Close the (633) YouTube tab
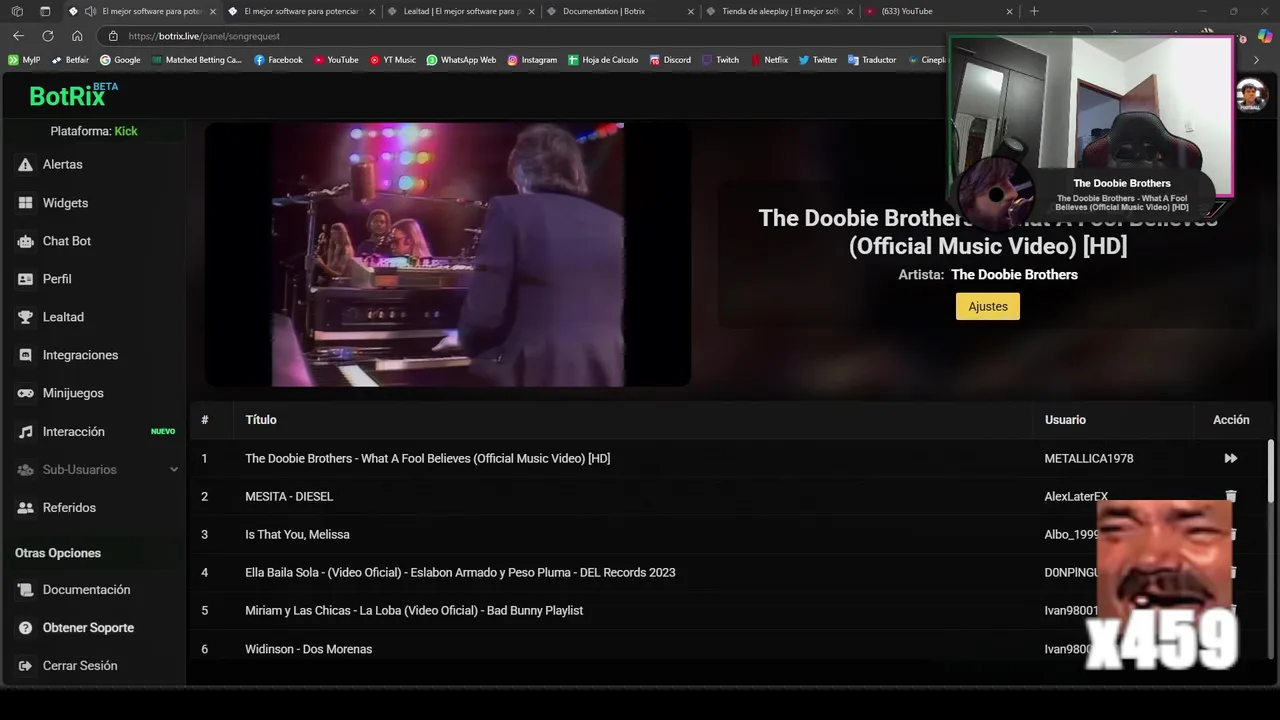Image resolution: width=1280 pixels, height=720 pixels. (x=1009, y=11)
